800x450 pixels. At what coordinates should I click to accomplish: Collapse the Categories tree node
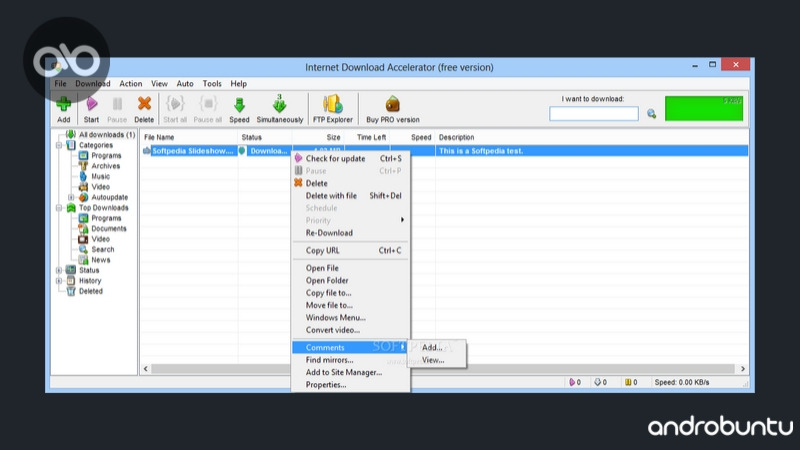pyautogui.click(x=59, y=145)
